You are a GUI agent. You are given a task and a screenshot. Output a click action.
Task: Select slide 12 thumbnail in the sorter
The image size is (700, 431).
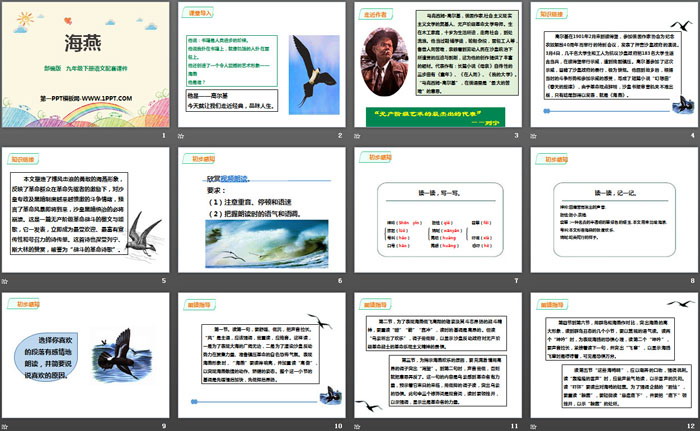click(614, 355)
